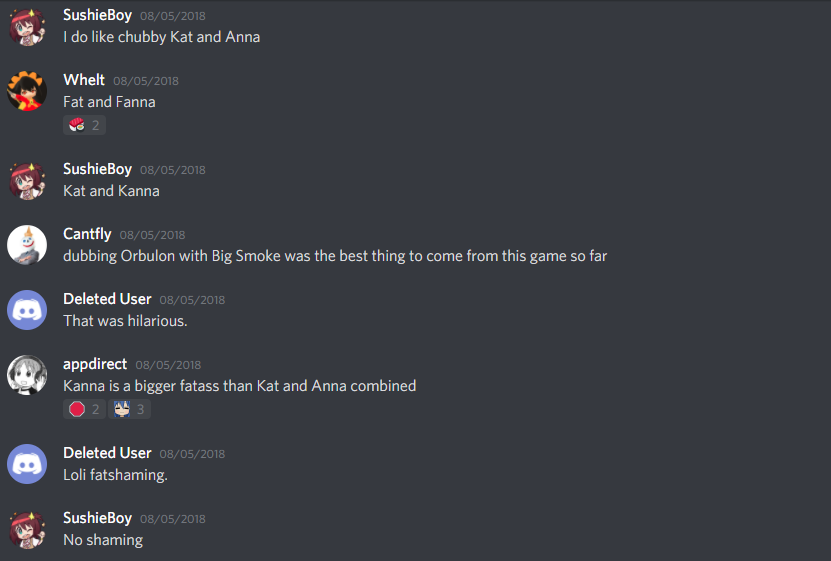Toggle the red stop-sign reaction on appdirect's message

click(84, 409)
